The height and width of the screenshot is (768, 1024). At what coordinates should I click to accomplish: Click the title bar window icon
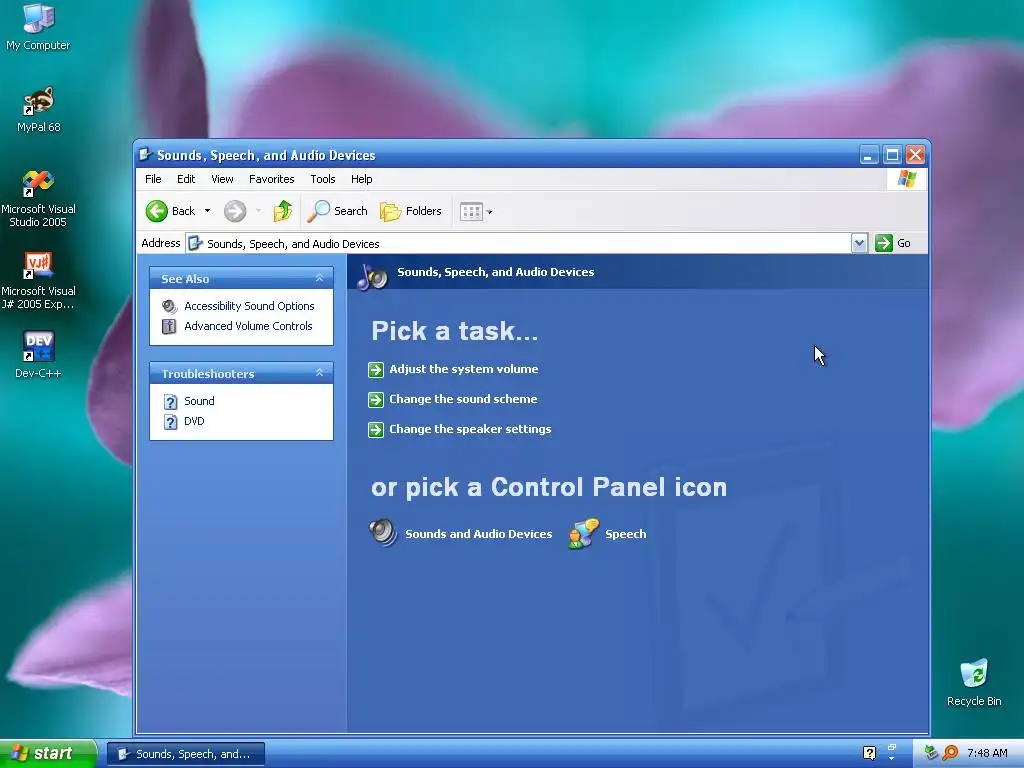pyautogui.click(x=146, y=155)
